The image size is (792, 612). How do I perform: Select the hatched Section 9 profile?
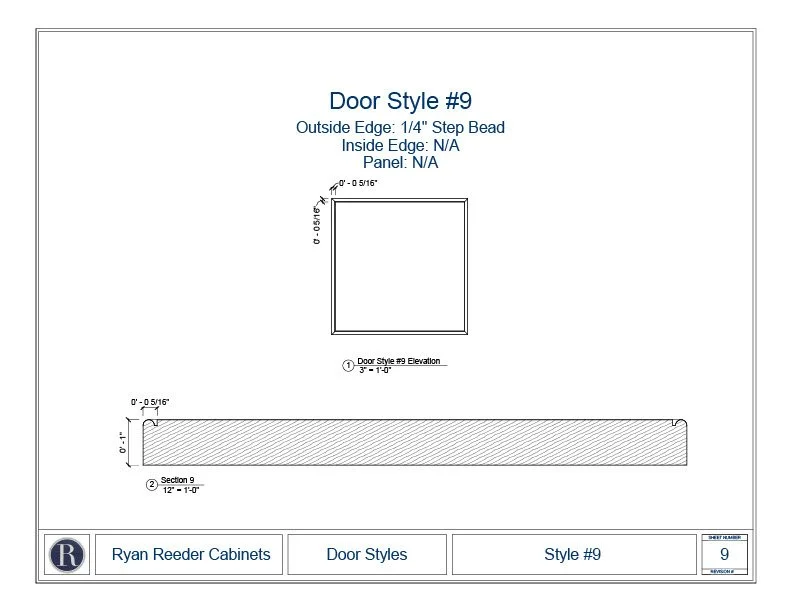(x=415, y=442)
